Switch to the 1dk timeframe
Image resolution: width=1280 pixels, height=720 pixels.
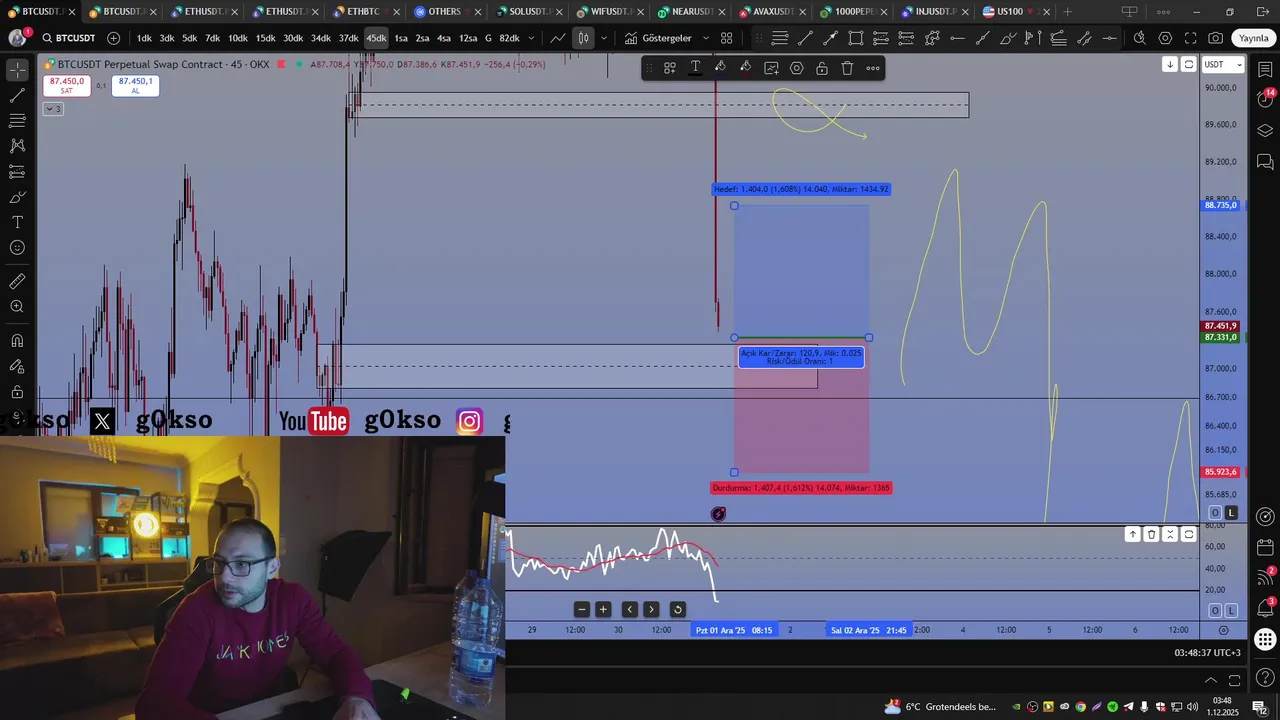pyautogui.click(x=144, y=38)
